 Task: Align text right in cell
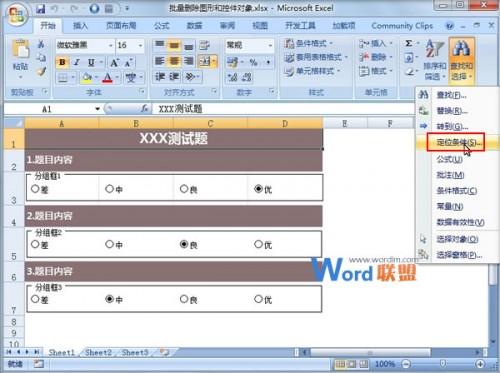click(x=188, y=61)
